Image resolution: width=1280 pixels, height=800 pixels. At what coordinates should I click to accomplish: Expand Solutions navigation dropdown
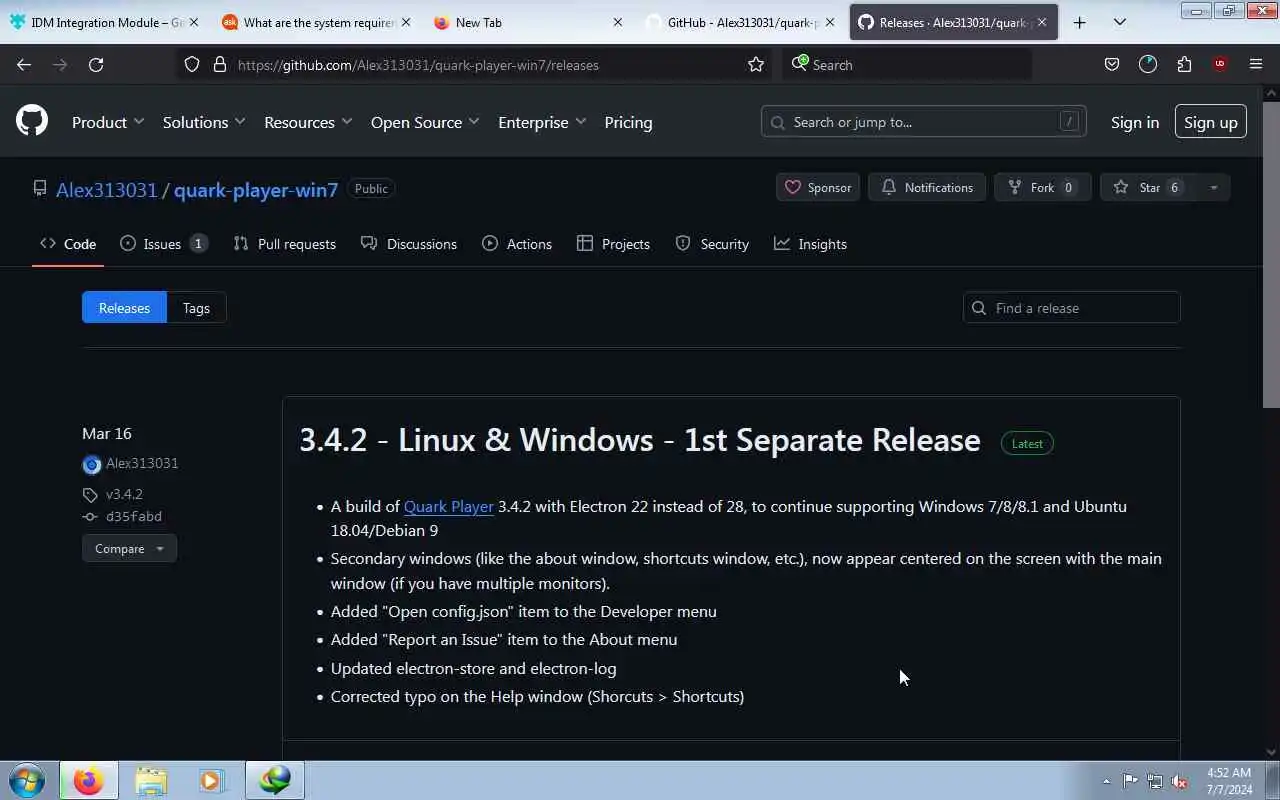[204, 122]
